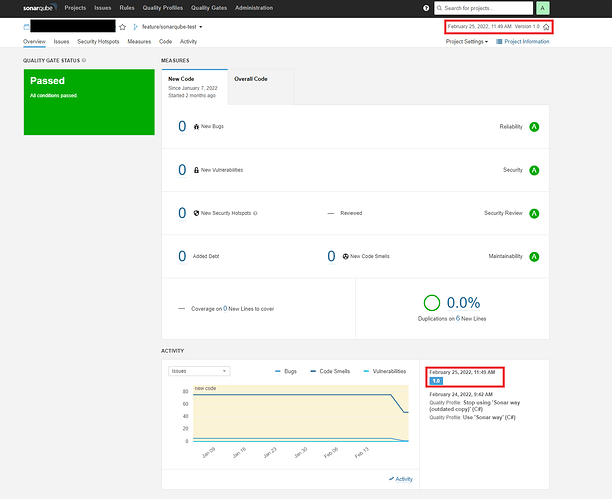Click the Quality Gate Status info icon
Image resolution: width=612 pixels, height=499 pixels.
coord(84,61)
